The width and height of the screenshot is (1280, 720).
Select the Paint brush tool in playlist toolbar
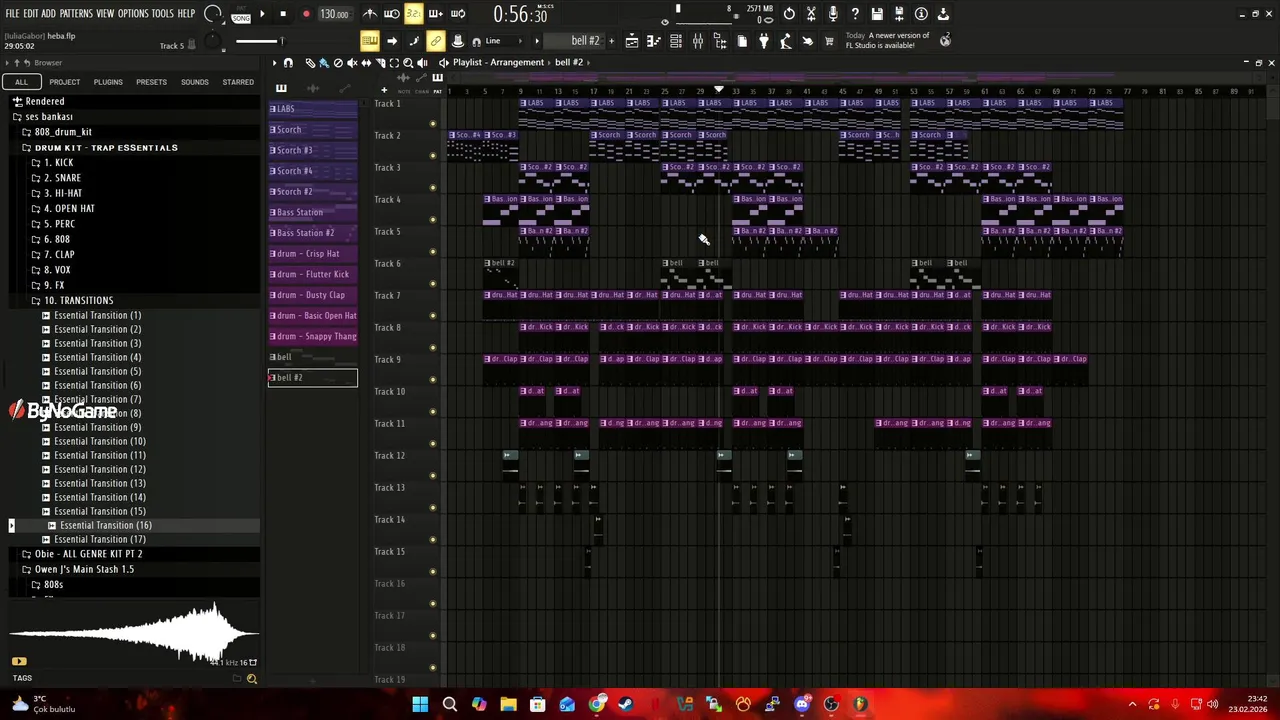click(323, 63)
